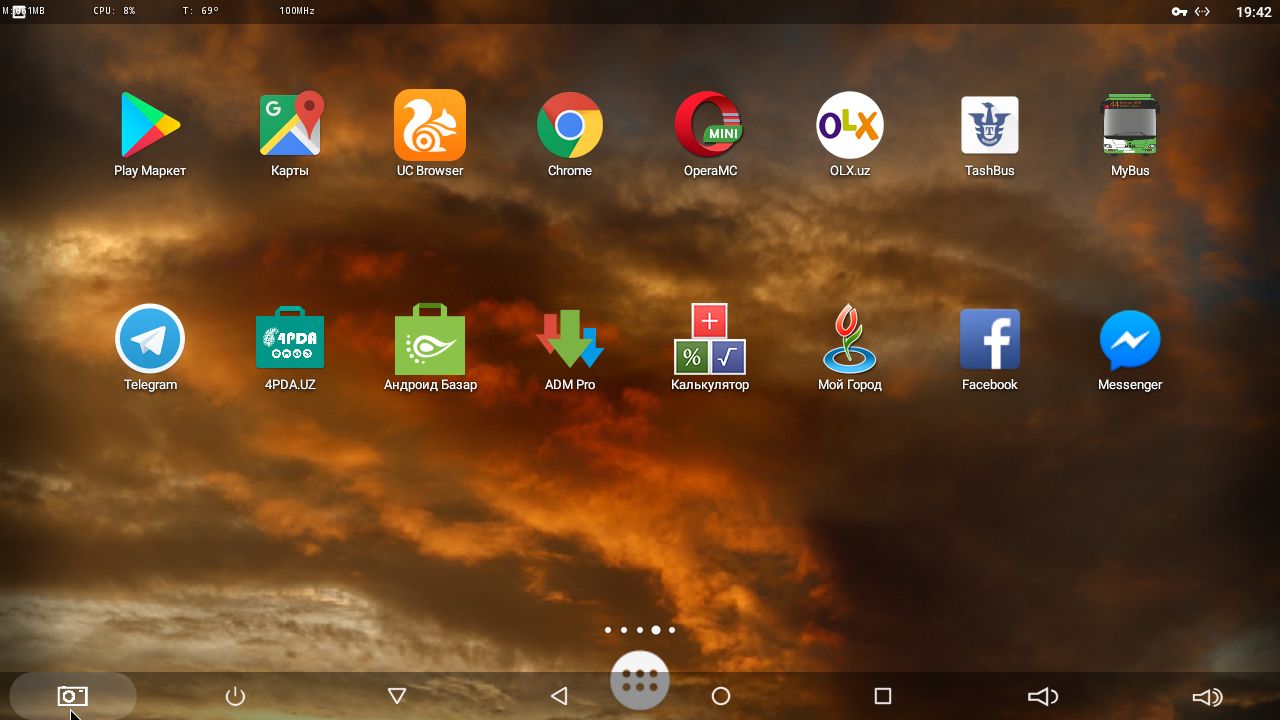Launch Chrome browser
The width and height of the screenshot is (1280, 720).
pyautogui.click(x=570, y=125)
